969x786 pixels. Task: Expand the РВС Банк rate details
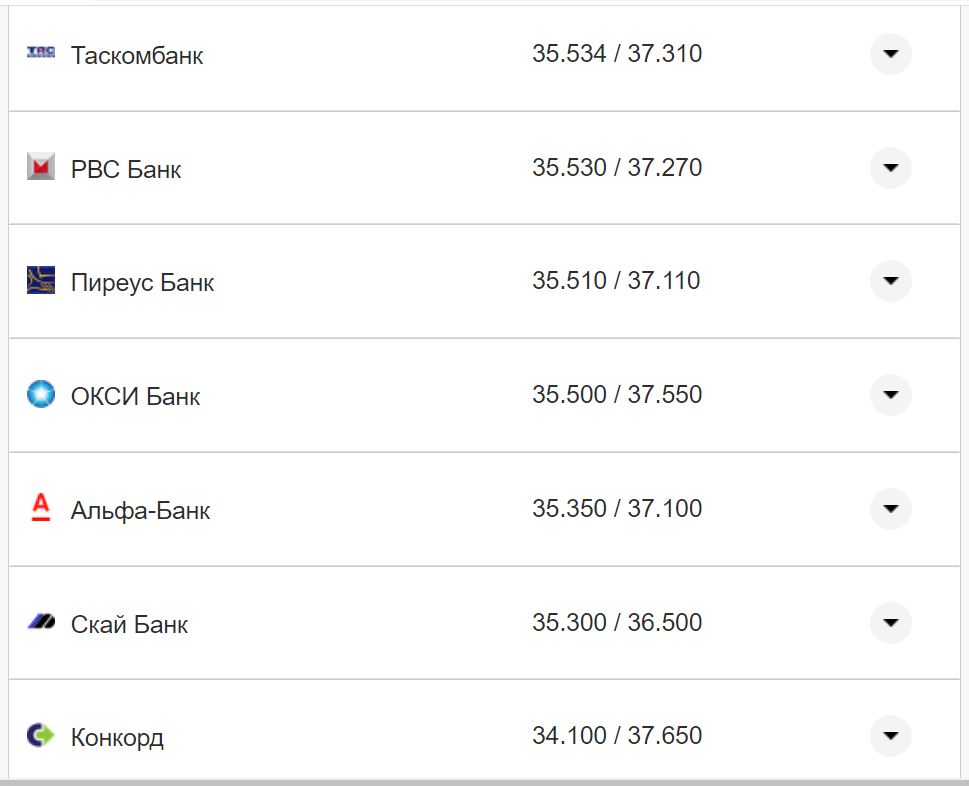[x=890, y=167]
